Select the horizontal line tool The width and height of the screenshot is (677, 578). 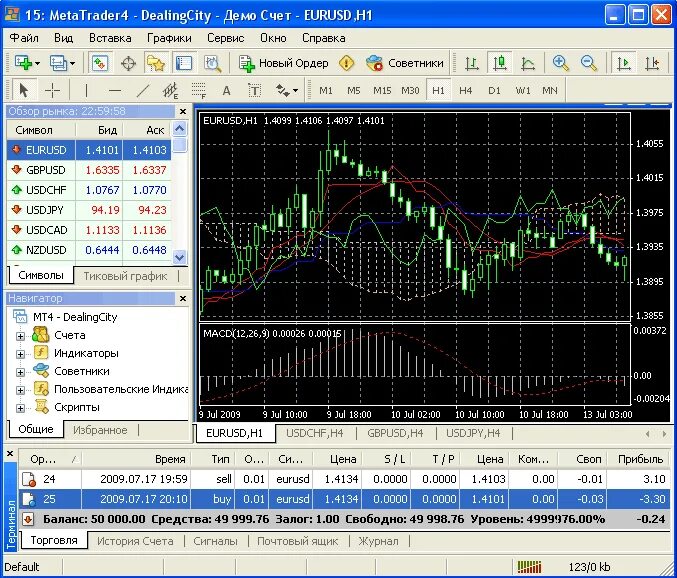click(114, 90)
